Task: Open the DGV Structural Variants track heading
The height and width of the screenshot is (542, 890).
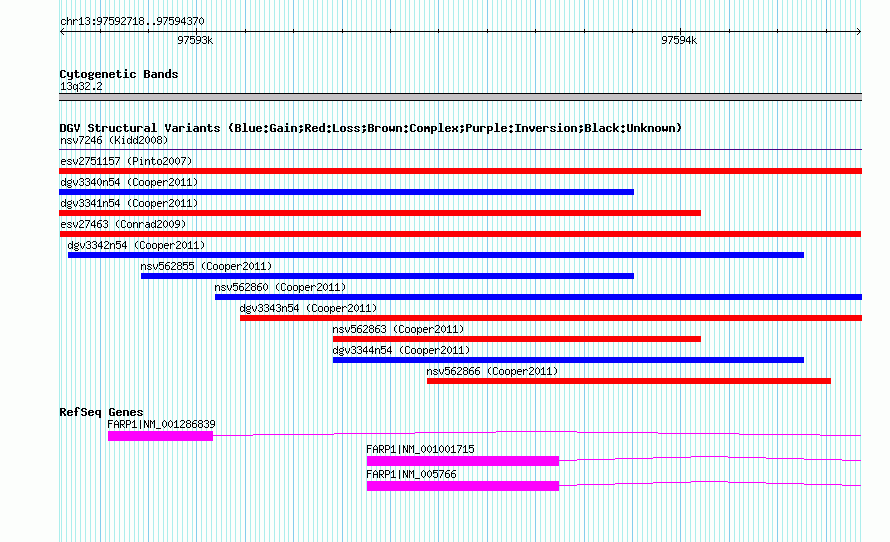Action: 370,128
